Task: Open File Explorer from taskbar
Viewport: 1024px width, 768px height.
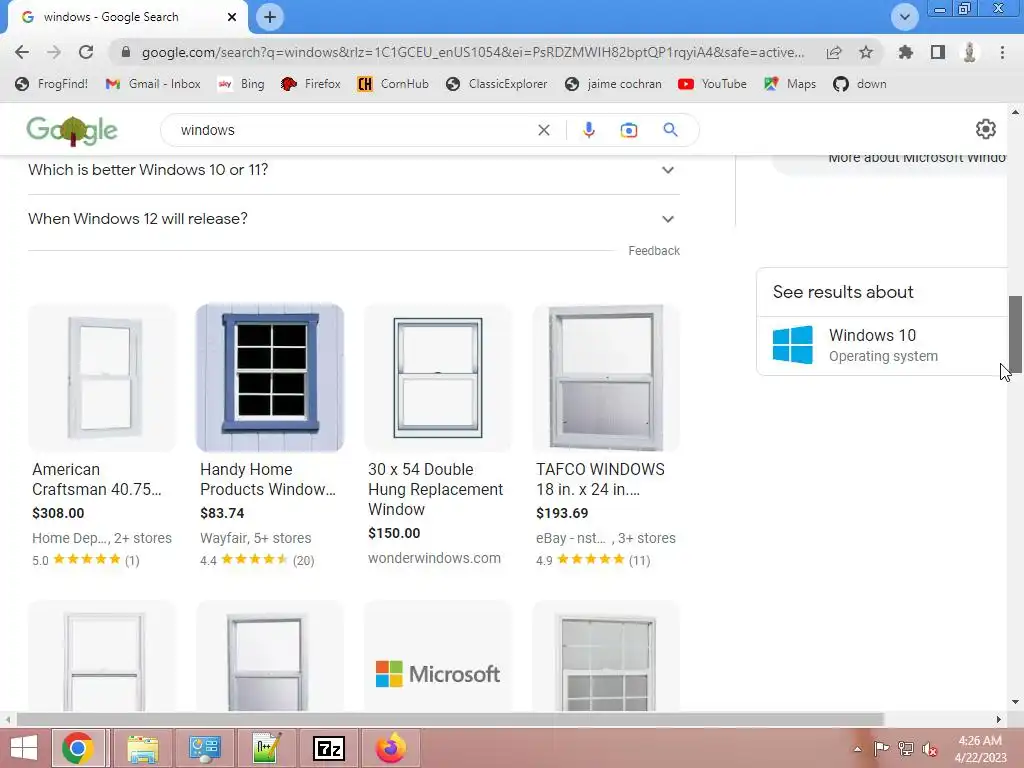Action: (x=142, y=748)
